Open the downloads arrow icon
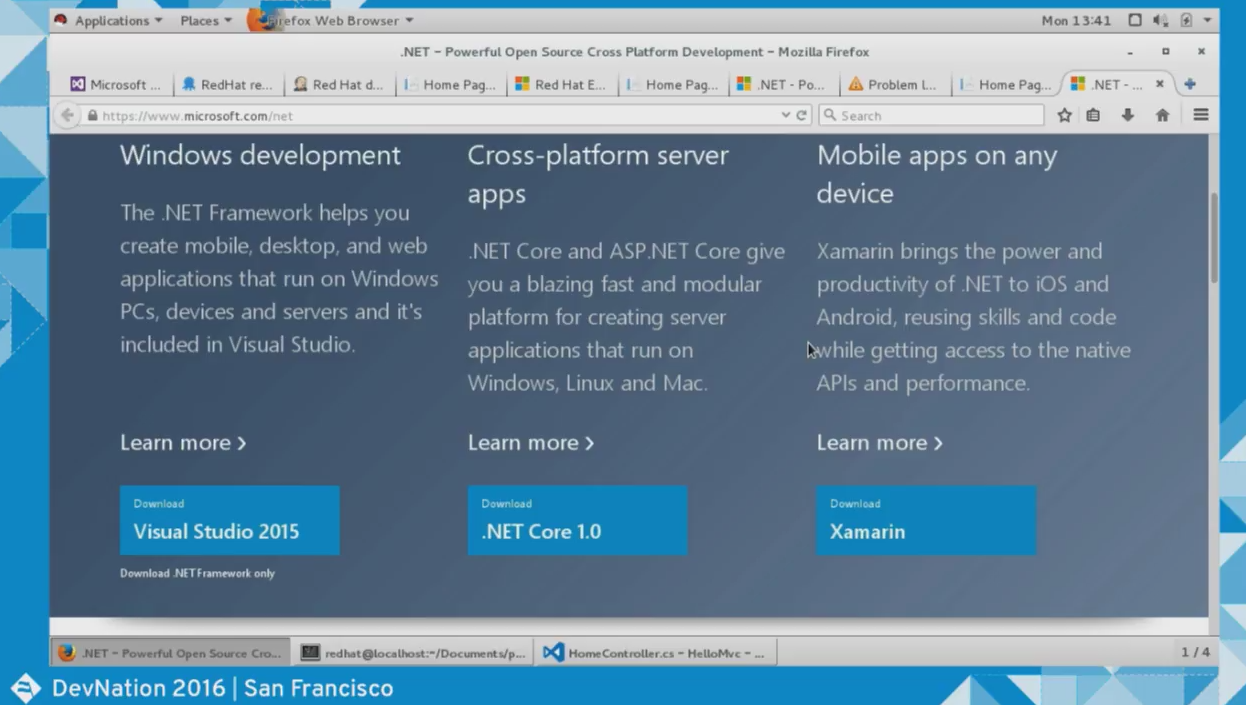This screenshot has height=705, width=1246. [x=1127, y=116]
